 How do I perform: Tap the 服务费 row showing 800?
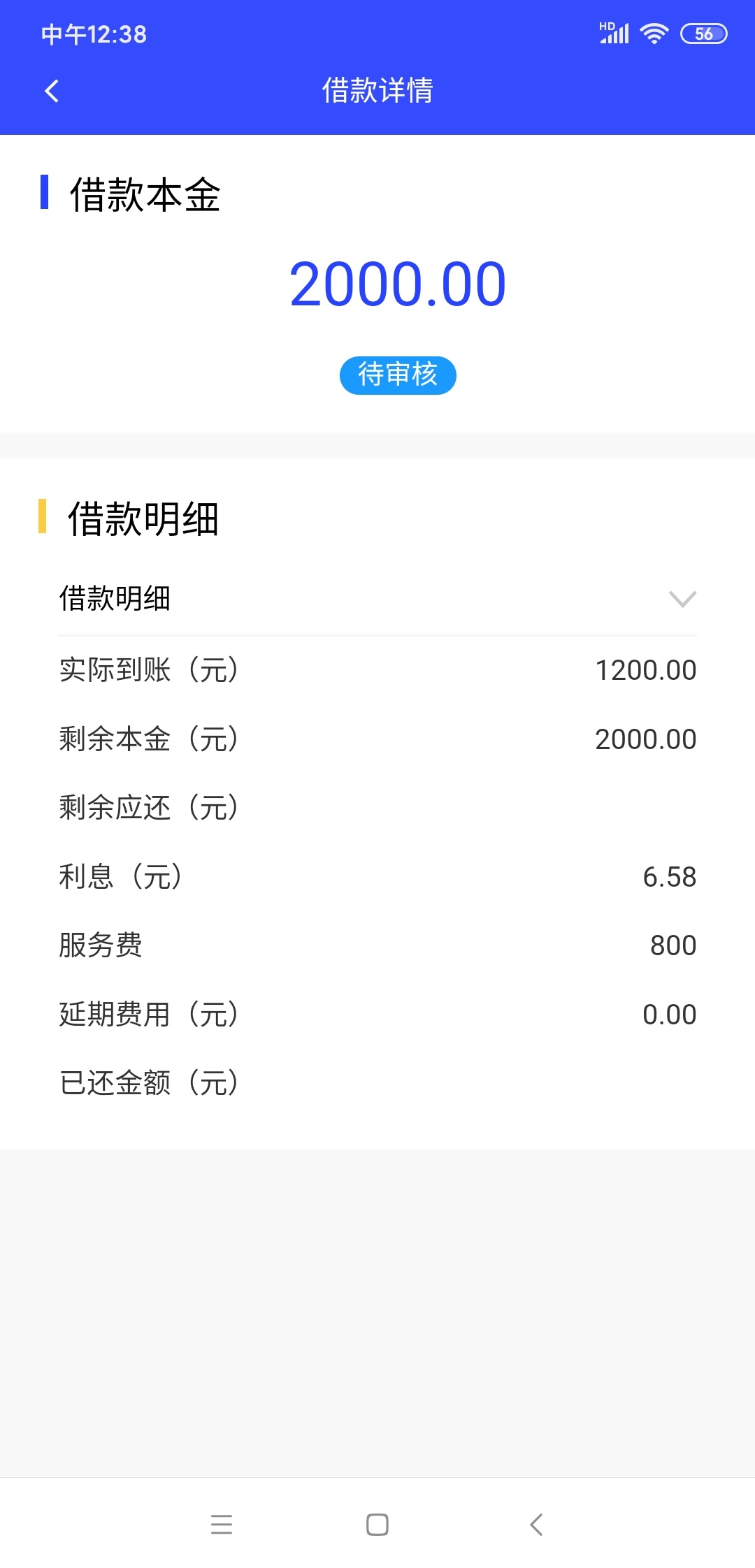(x=377, y=945)
